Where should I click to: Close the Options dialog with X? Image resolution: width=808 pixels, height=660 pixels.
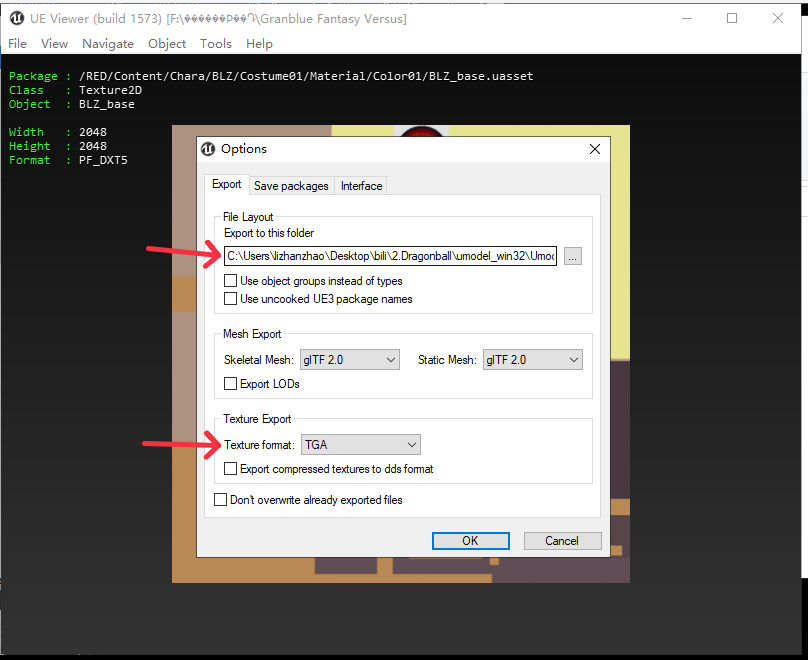[x=595, y=149]
